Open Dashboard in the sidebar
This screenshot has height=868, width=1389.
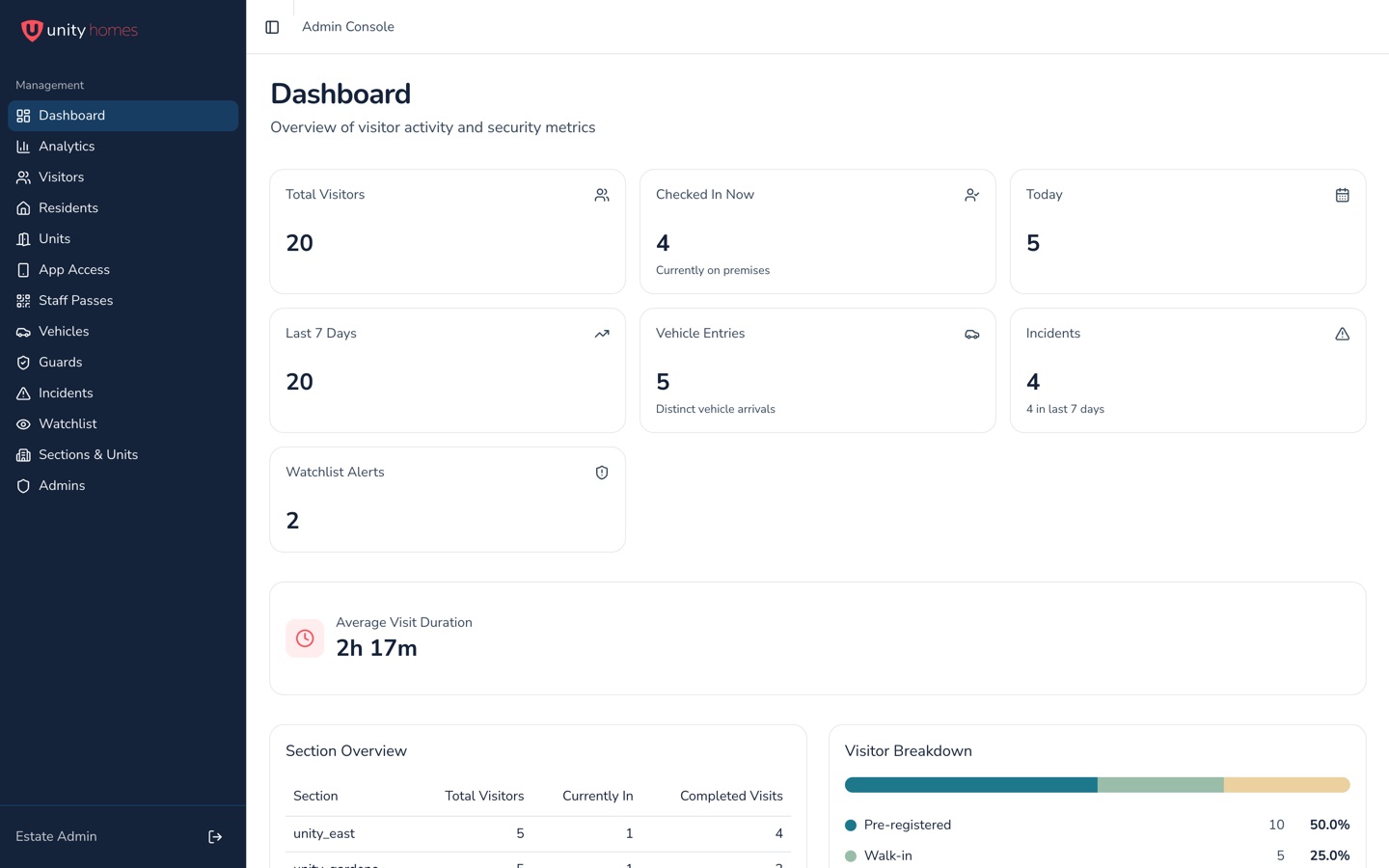pyautogui.click(x=123, y=116)
